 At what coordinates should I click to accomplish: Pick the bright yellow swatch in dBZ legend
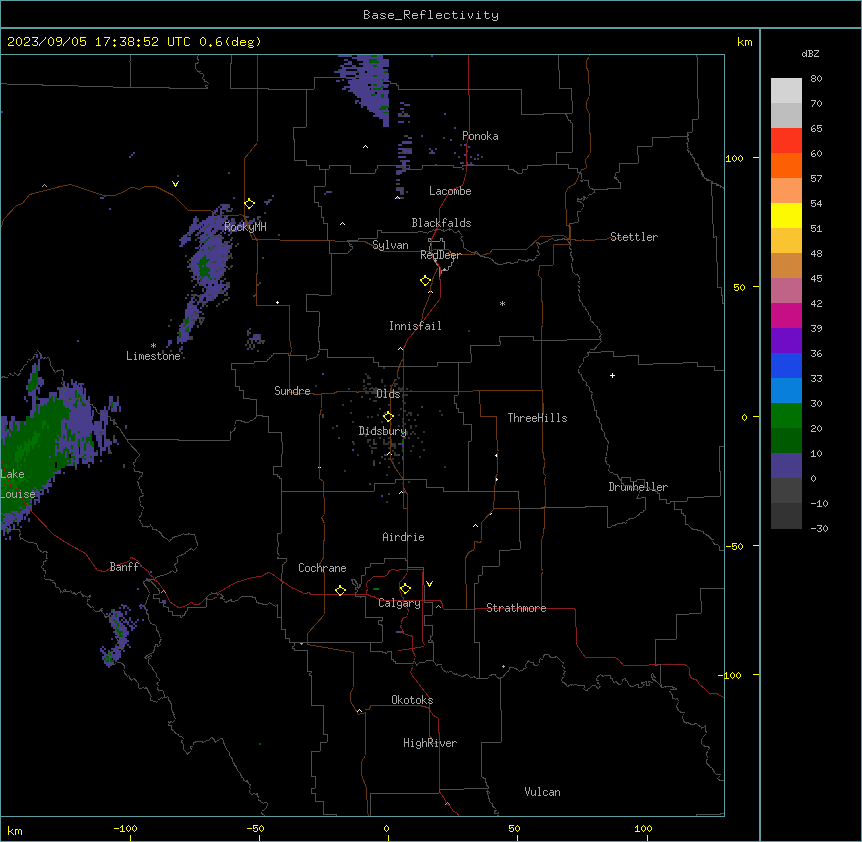(786, 215)
